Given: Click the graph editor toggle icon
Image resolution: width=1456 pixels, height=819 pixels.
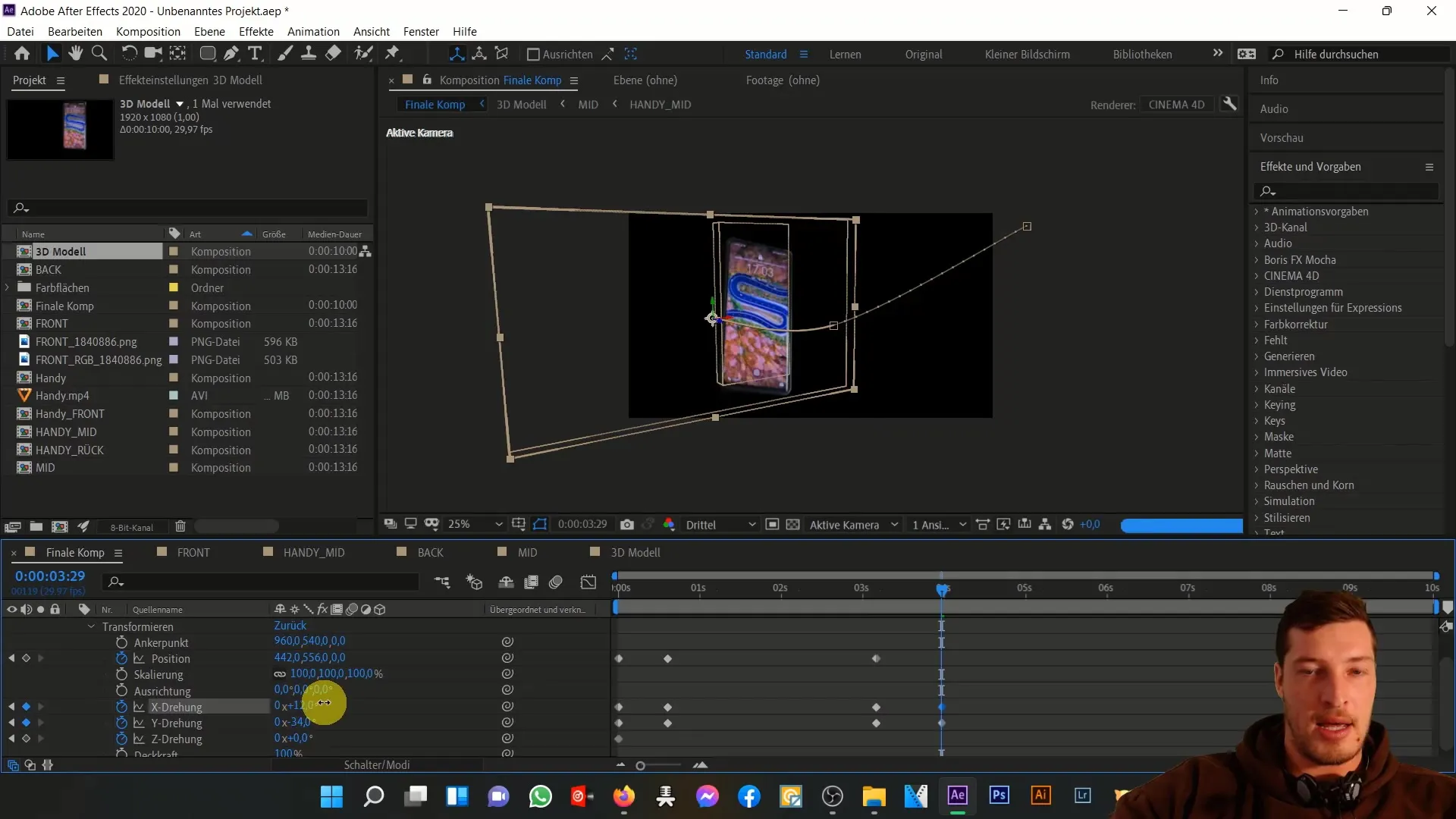Looking at the screenshot, I should point(589,583).
